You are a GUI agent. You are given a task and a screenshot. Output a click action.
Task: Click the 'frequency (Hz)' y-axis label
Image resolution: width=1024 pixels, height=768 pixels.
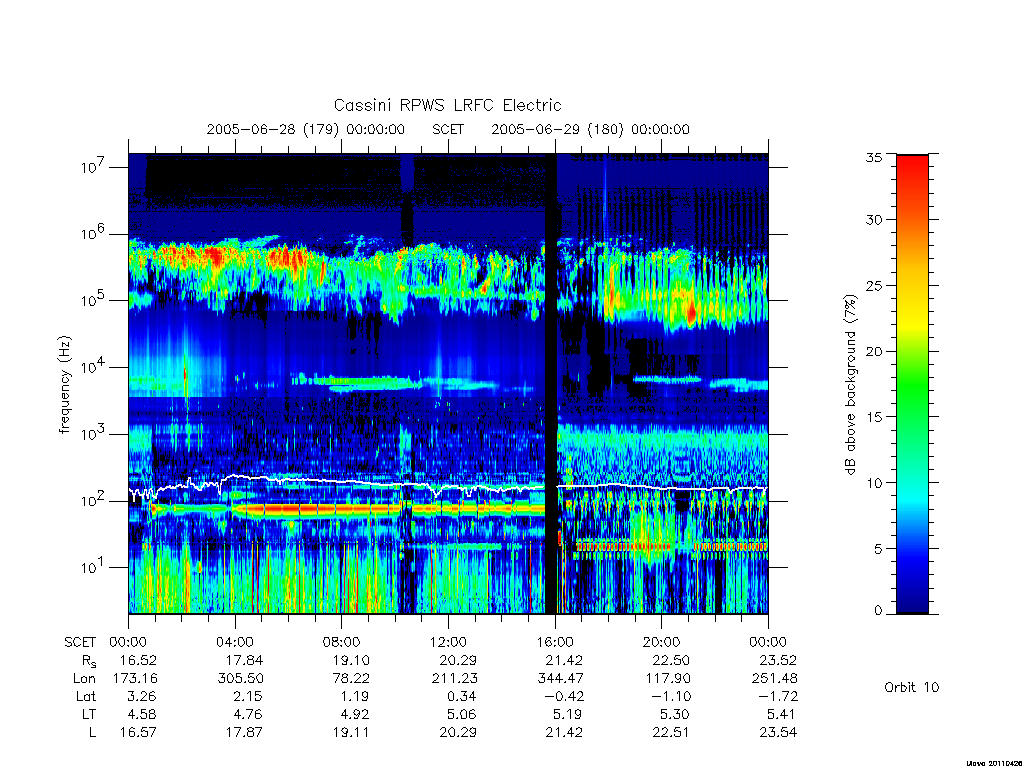[65, 385]
